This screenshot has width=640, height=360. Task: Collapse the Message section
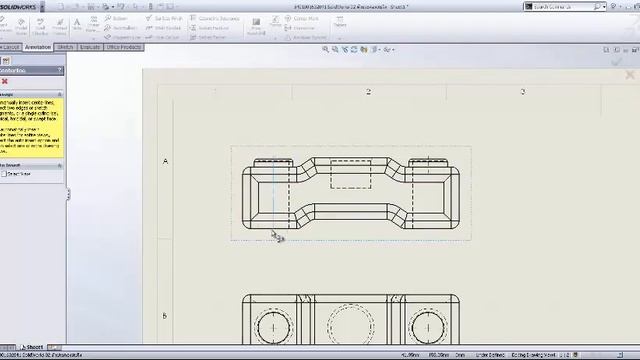pyautogui.click(x=60, y=94)
